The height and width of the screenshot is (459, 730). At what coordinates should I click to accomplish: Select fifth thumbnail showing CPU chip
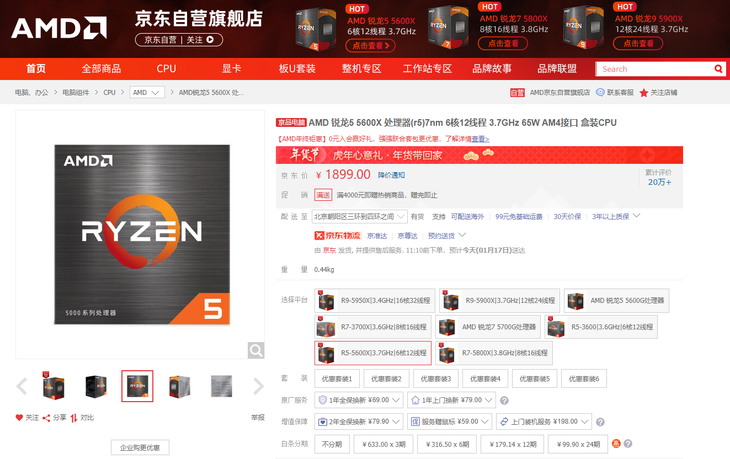[x=221, y=386]
